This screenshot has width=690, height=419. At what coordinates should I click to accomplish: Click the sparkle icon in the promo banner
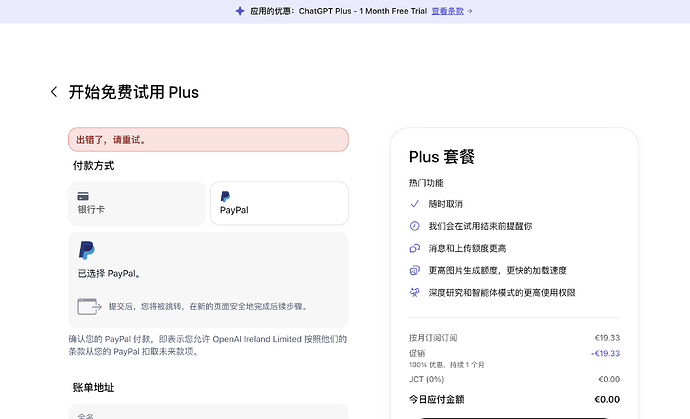click(240, 11)
